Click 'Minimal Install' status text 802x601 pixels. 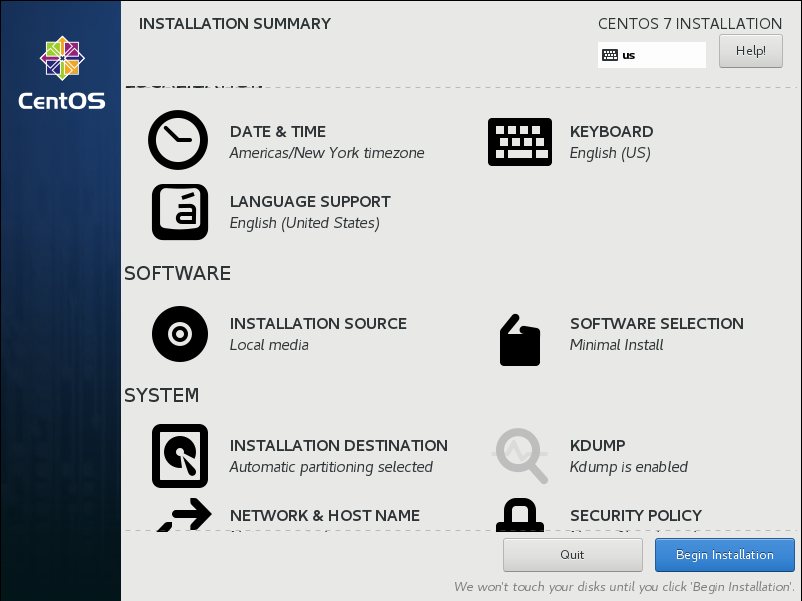[616, 345]
